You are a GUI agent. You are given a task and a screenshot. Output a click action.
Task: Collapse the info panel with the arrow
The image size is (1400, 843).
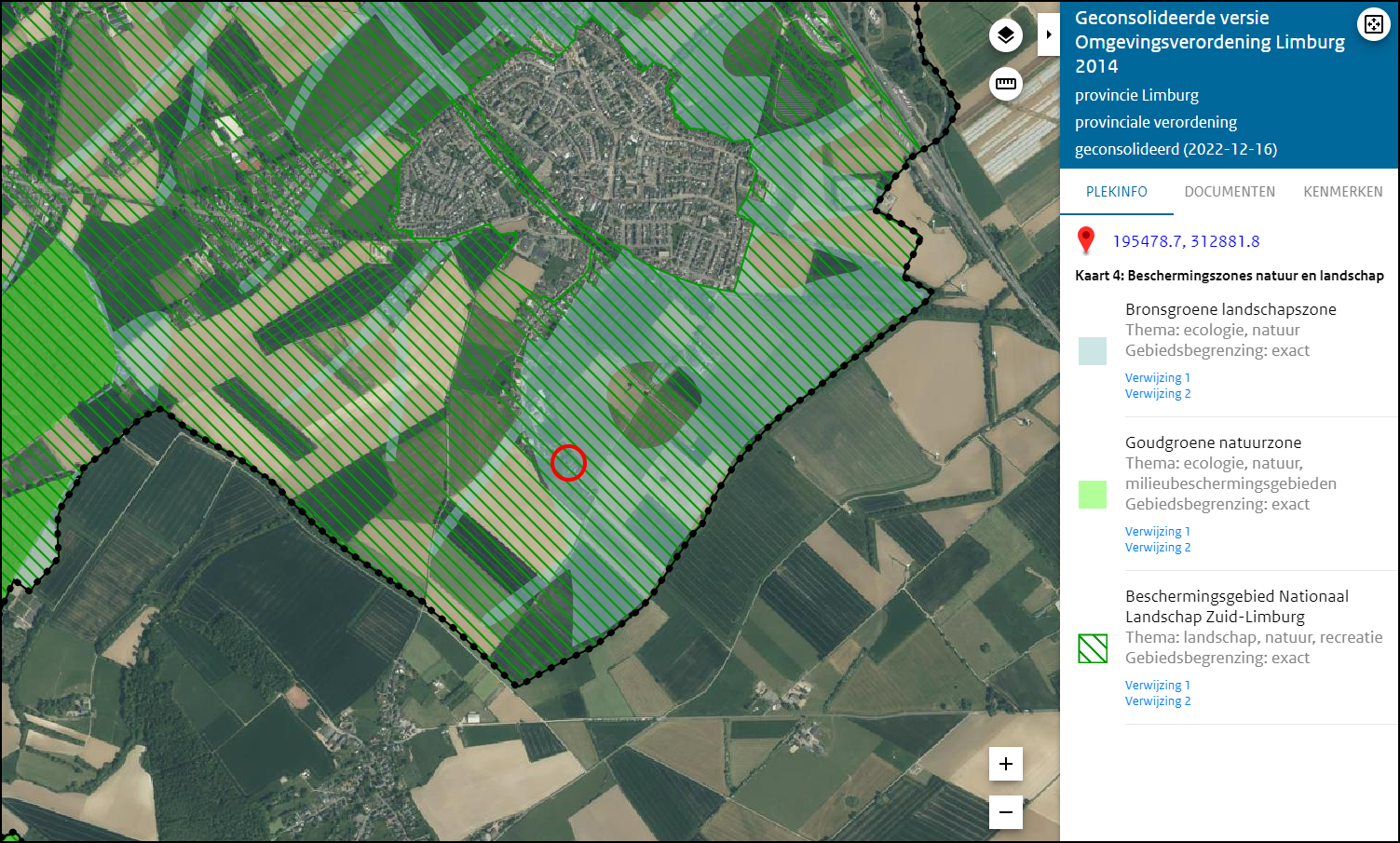1050,34
